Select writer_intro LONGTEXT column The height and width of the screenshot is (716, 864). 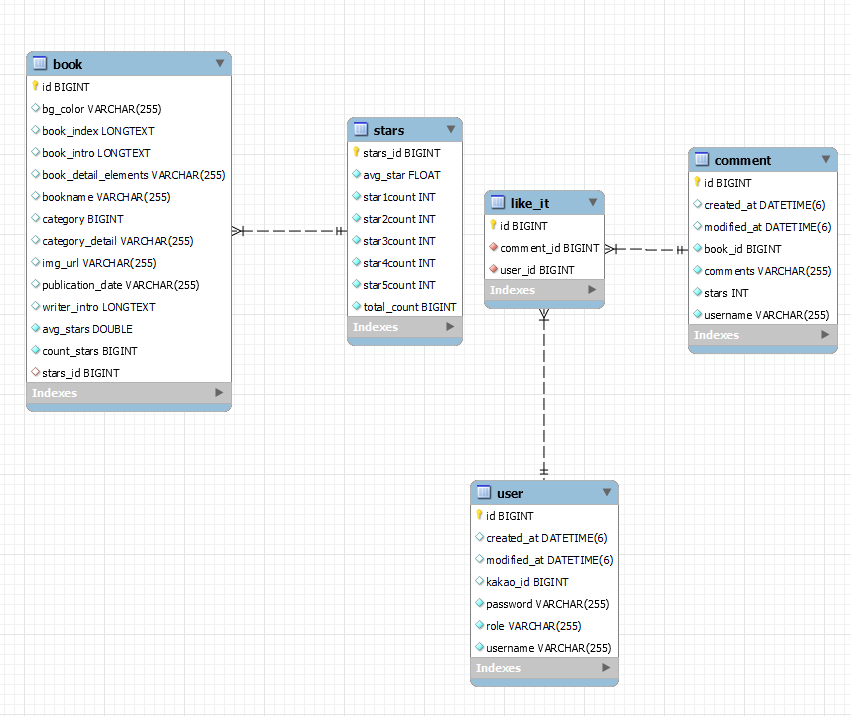(x=129, y=307)
